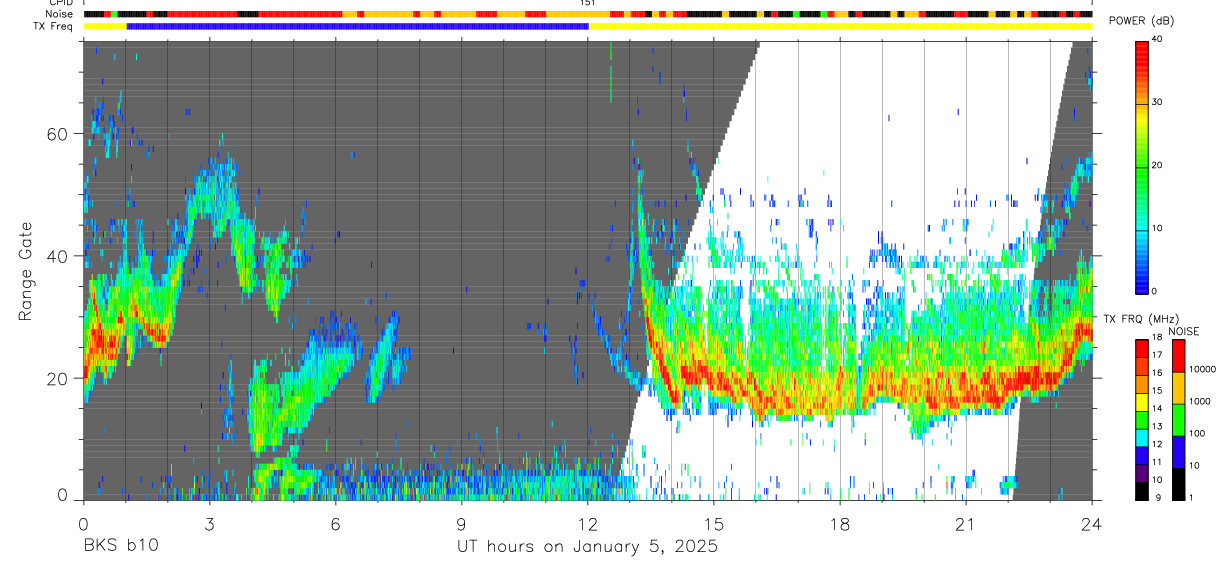Select the 'UT hours on January 5, 2025' axis title
1228x567 pixels.
[x=587, y=547]
